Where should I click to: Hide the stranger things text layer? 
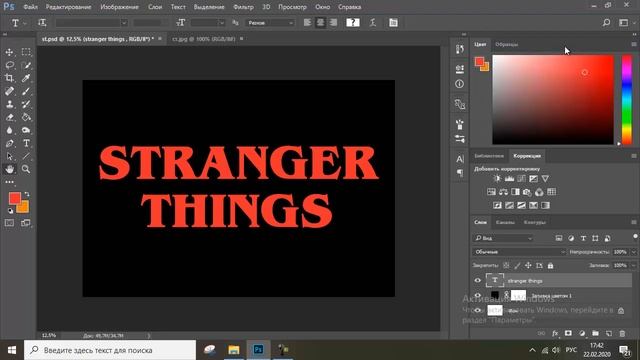478,280
